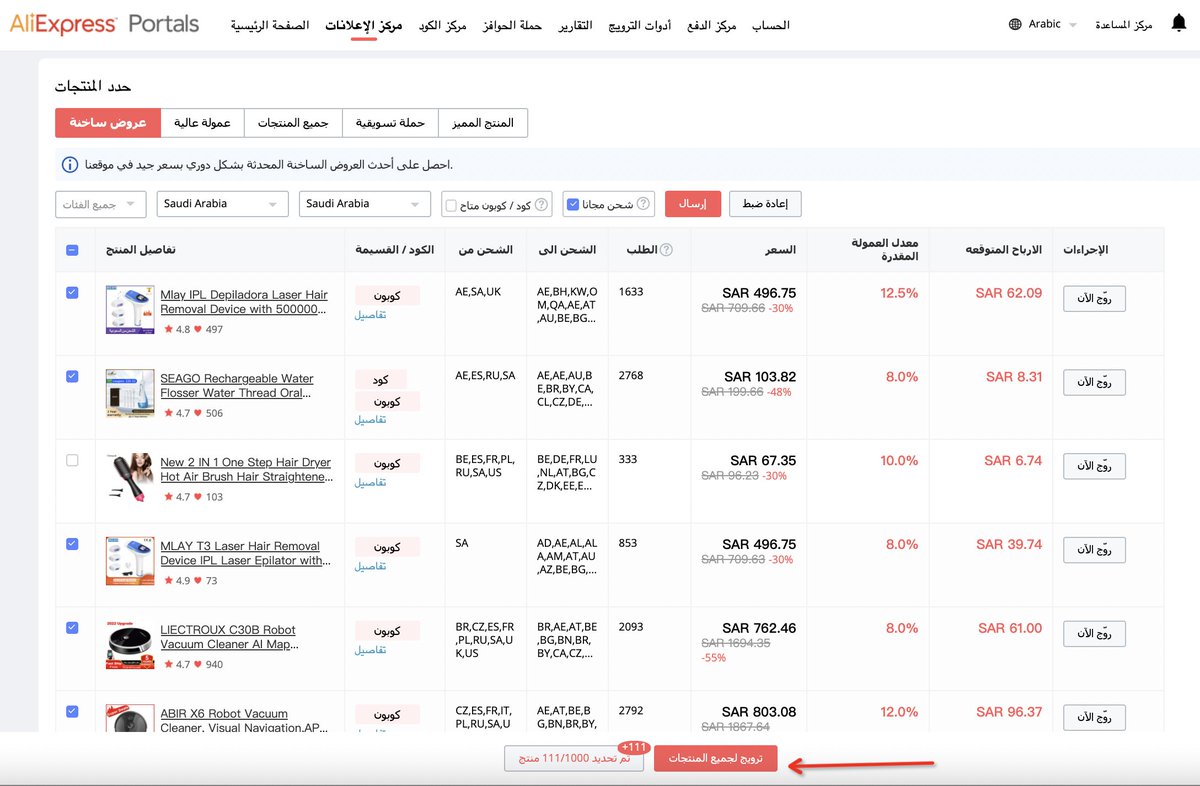Click the MLAY T3 Laser product thumbnail
The image size is (1200, 786).
click(130, 561)
